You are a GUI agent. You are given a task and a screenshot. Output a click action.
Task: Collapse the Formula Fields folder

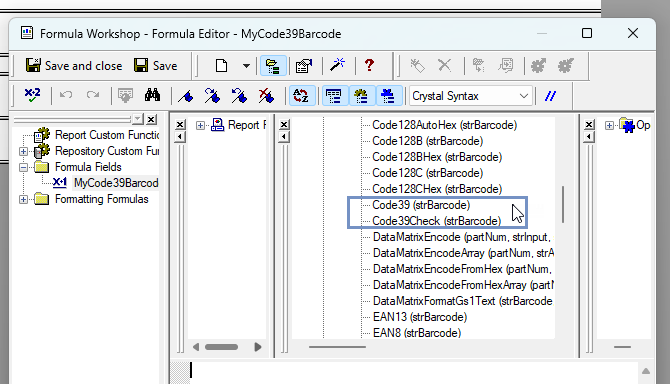tap(24, 167)
